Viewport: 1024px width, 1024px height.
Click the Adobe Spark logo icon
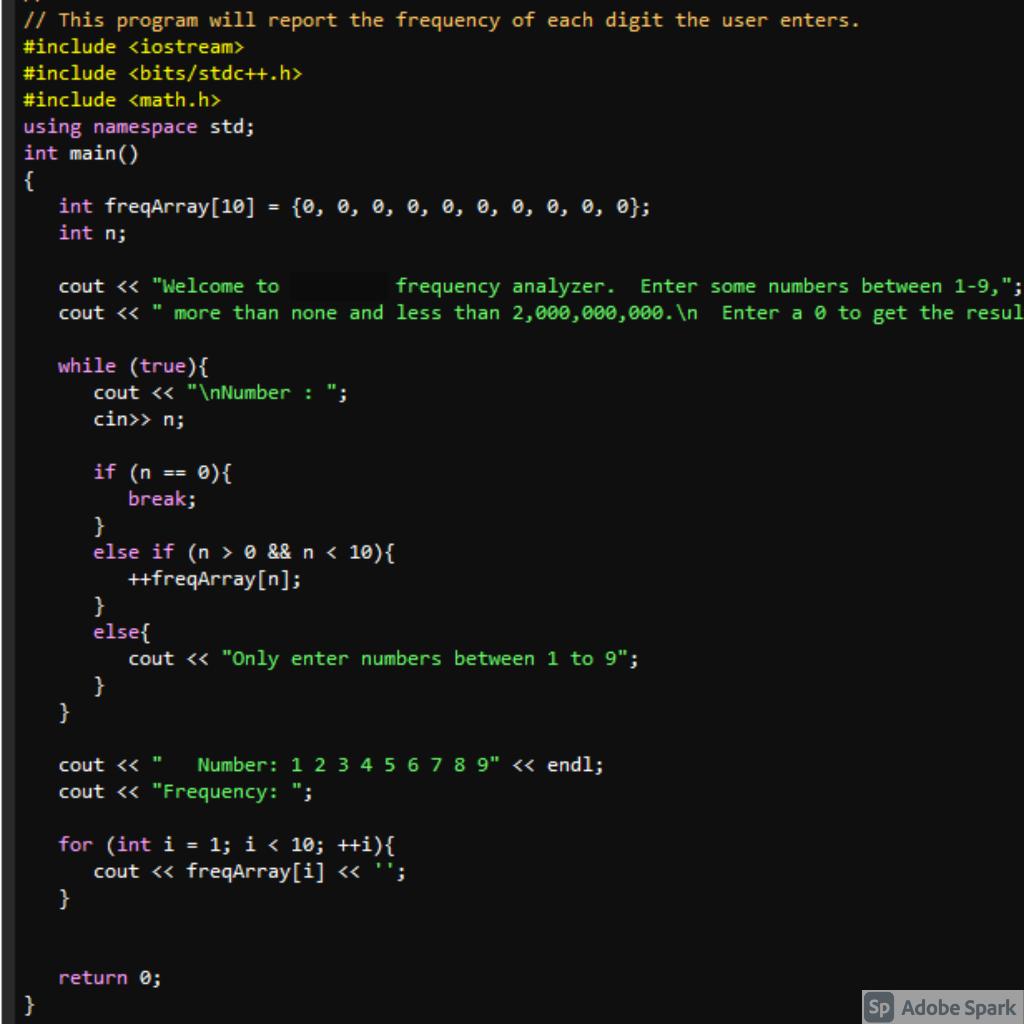point(879,1008)
